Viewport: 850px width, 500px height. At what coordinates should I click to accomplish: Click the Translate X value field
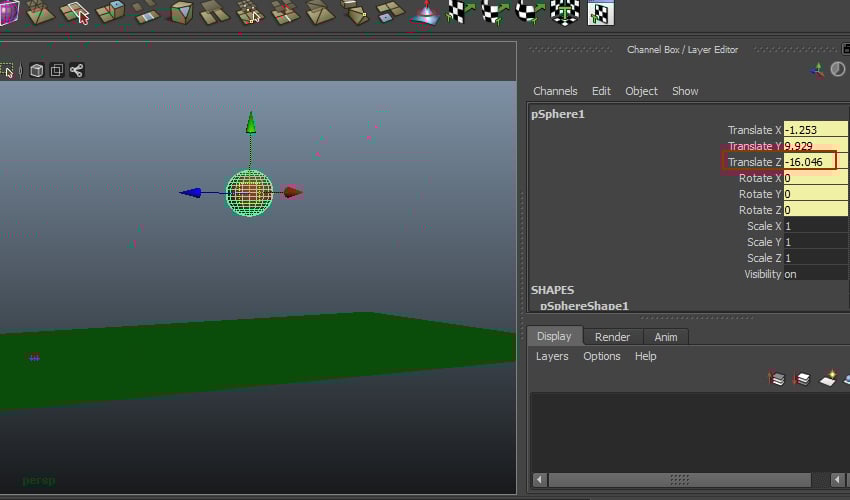pos(815,130)
